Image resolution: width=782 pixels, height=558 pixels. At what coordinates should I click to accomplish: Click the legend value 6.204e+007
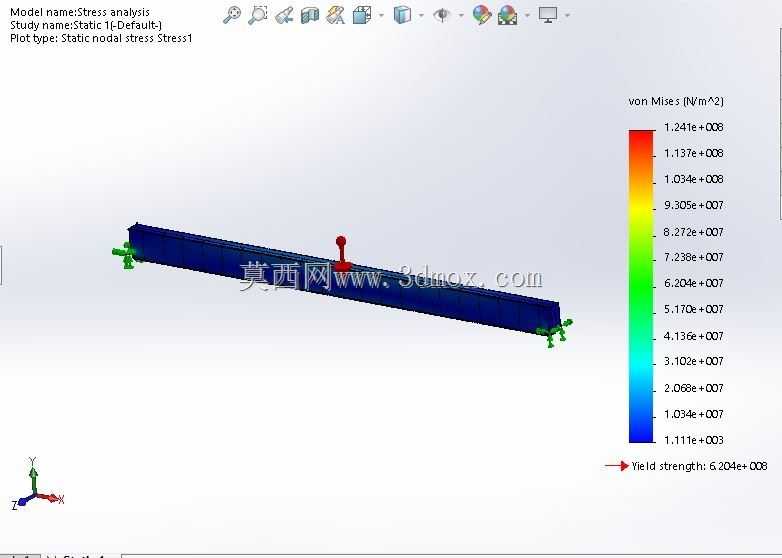click(693, 283)
